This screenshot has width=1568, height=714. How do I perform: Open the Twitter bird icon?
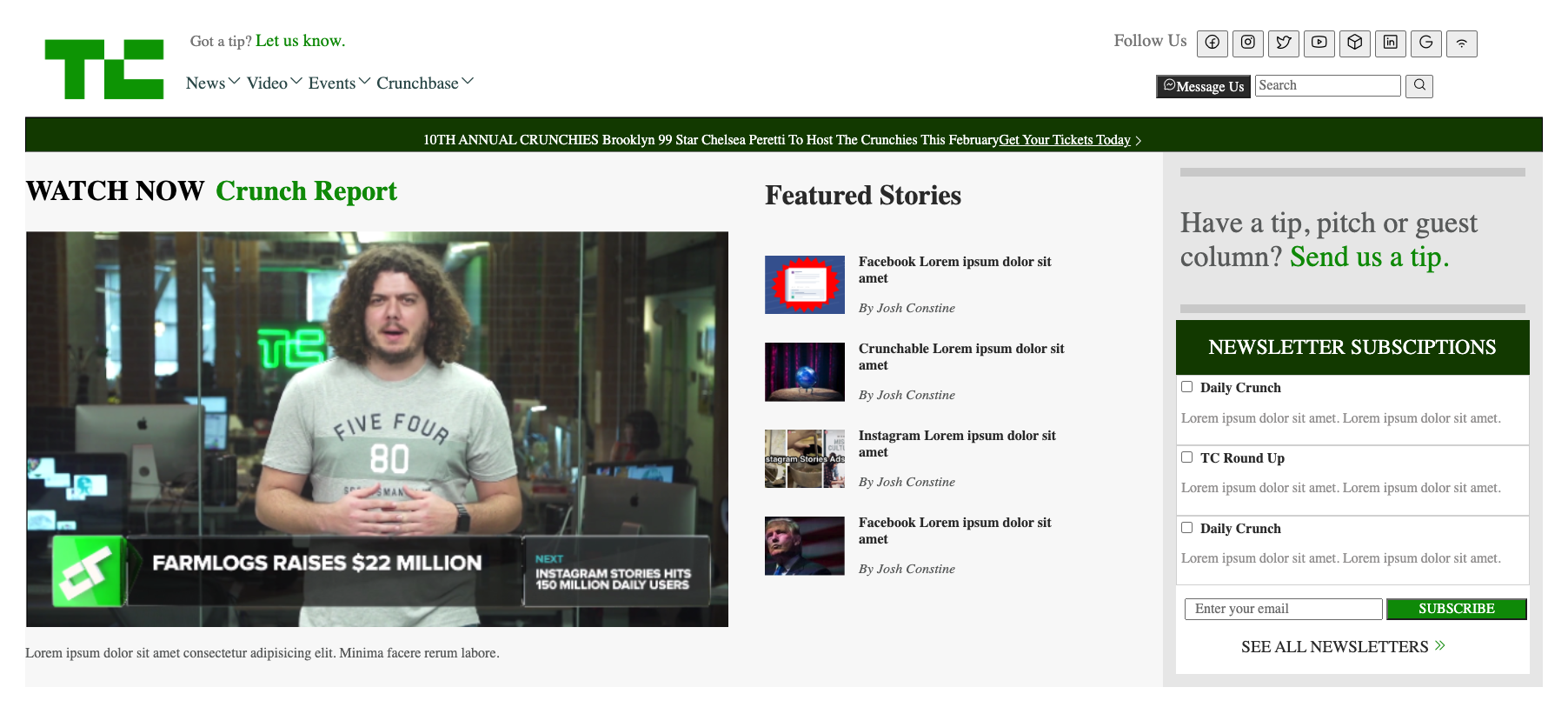[1283, 43]
